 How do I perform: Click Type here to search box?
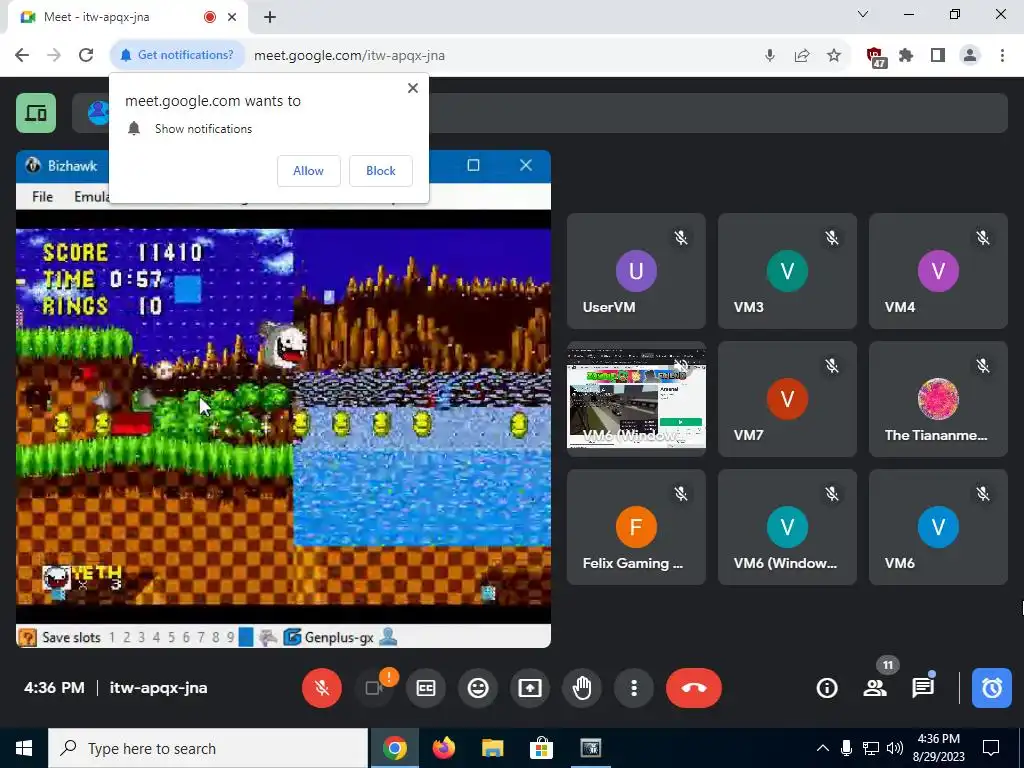[208, 748]
